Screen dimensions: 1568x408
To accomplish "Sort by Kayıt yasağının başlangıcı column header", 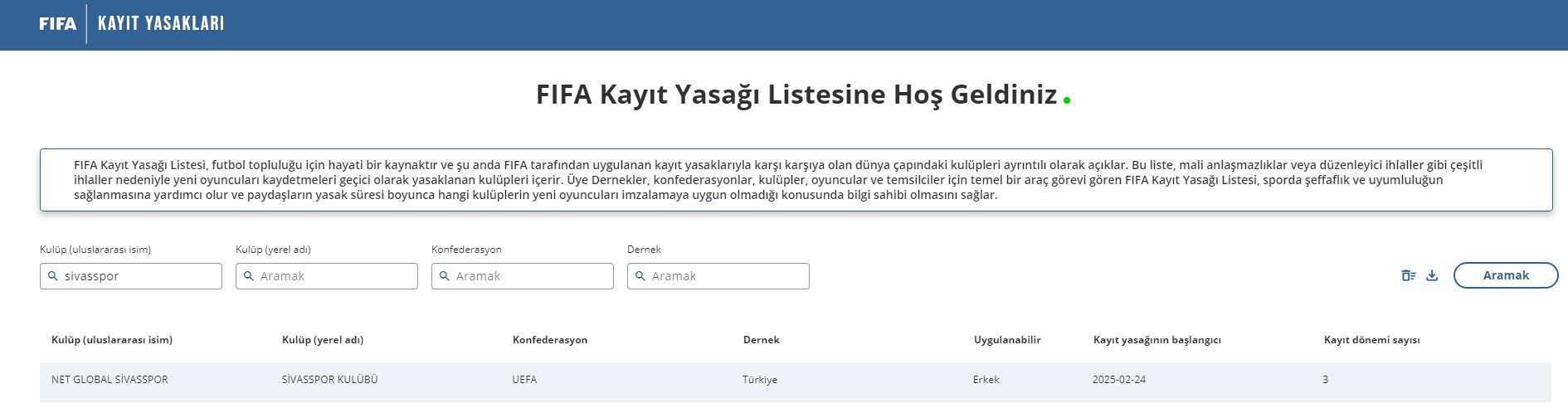I will tap(1157, 340).
